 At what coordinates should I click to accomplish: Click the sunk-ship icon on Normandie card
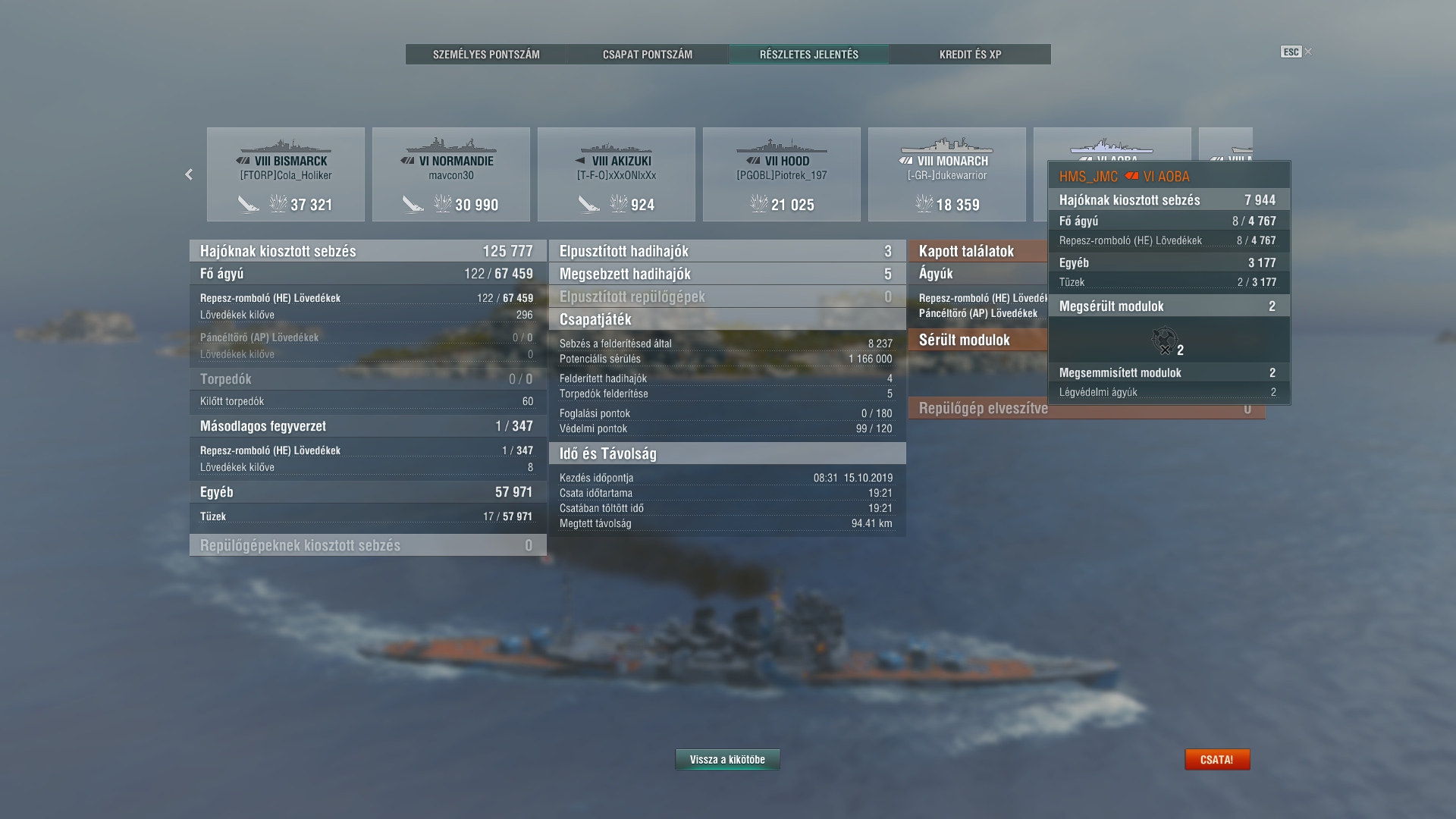click(x=413, y=204)
